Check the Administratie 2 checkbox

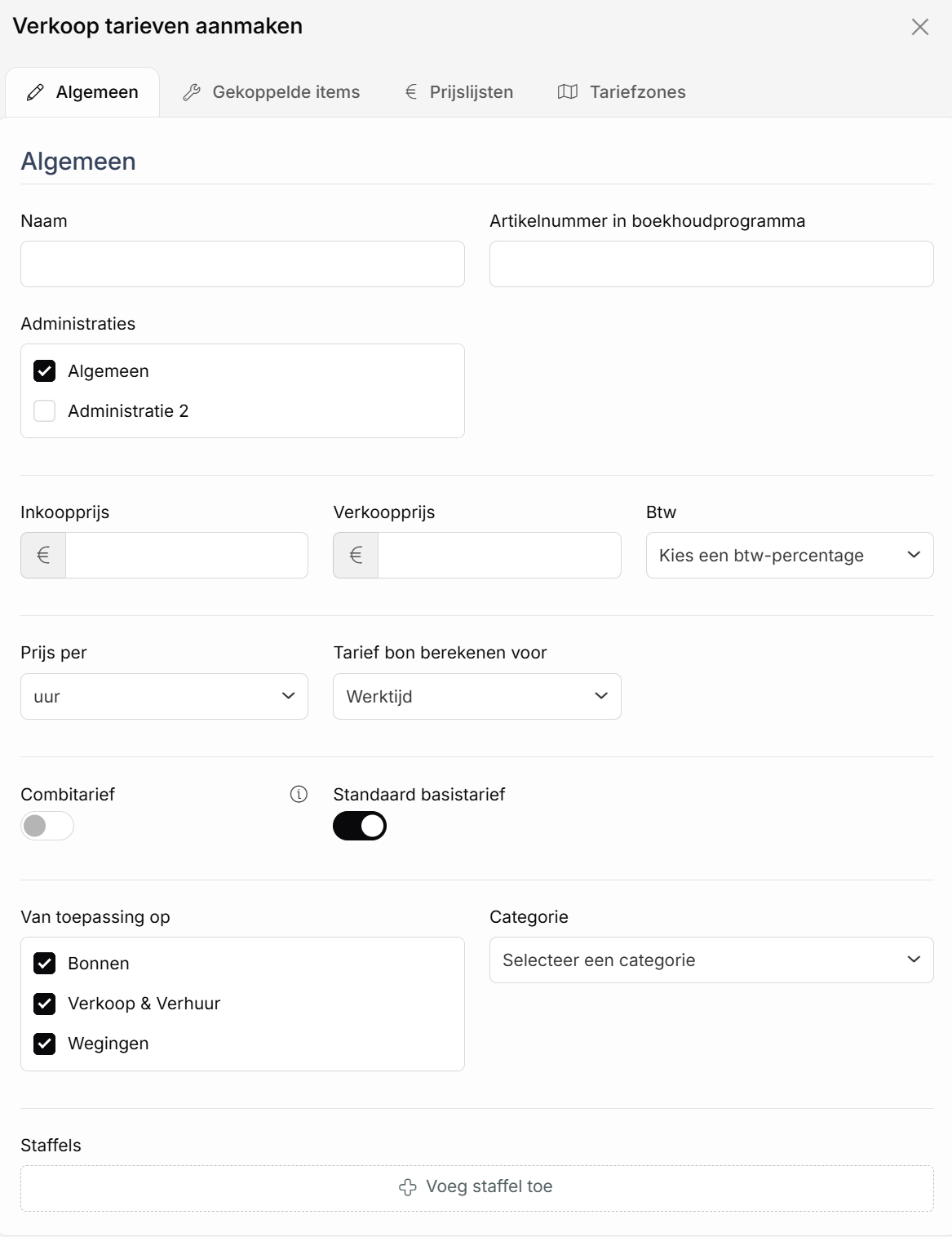[x=45, y=410]
